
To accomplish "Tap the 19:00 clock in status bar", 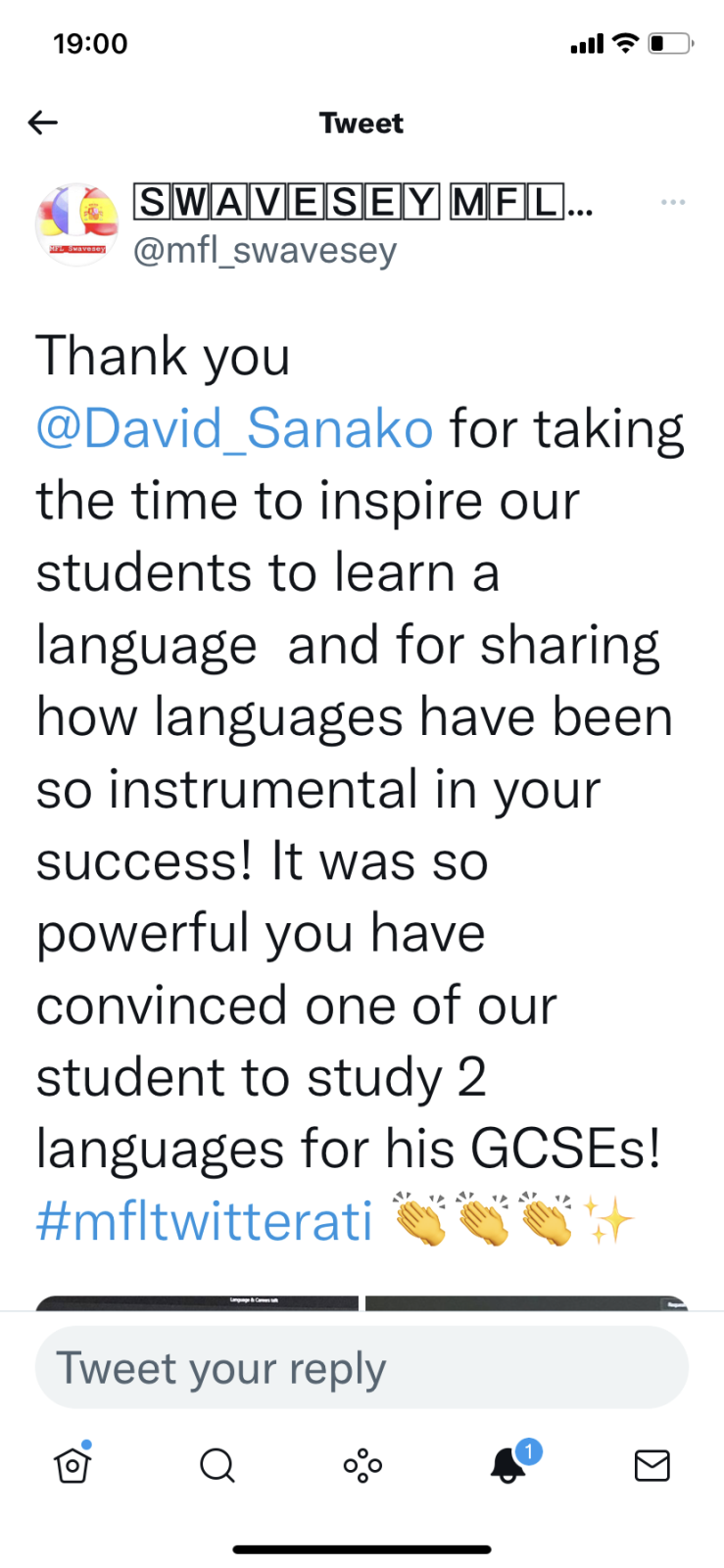I will coord(90,43).
